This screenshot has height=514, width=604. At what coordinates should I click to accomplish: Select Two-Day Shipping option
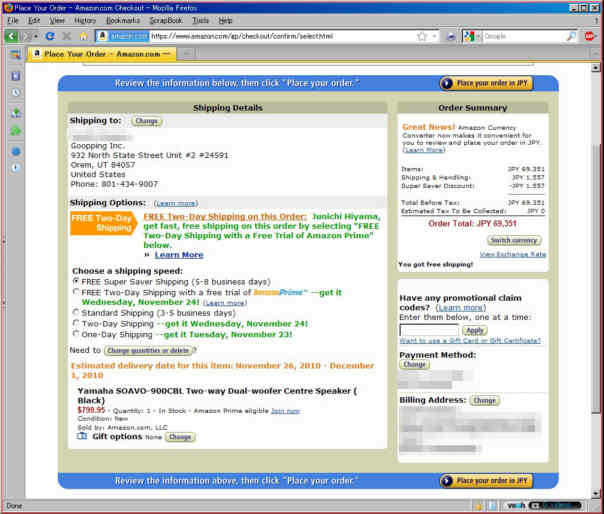tap(76, 323)
